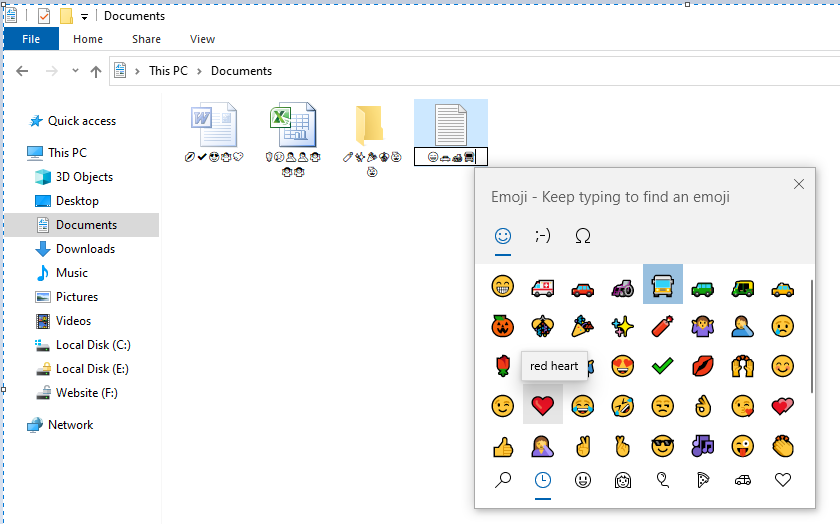840x524 pixels.
Task: Pick the red lips kiss mark emoji
Action: 702,366
